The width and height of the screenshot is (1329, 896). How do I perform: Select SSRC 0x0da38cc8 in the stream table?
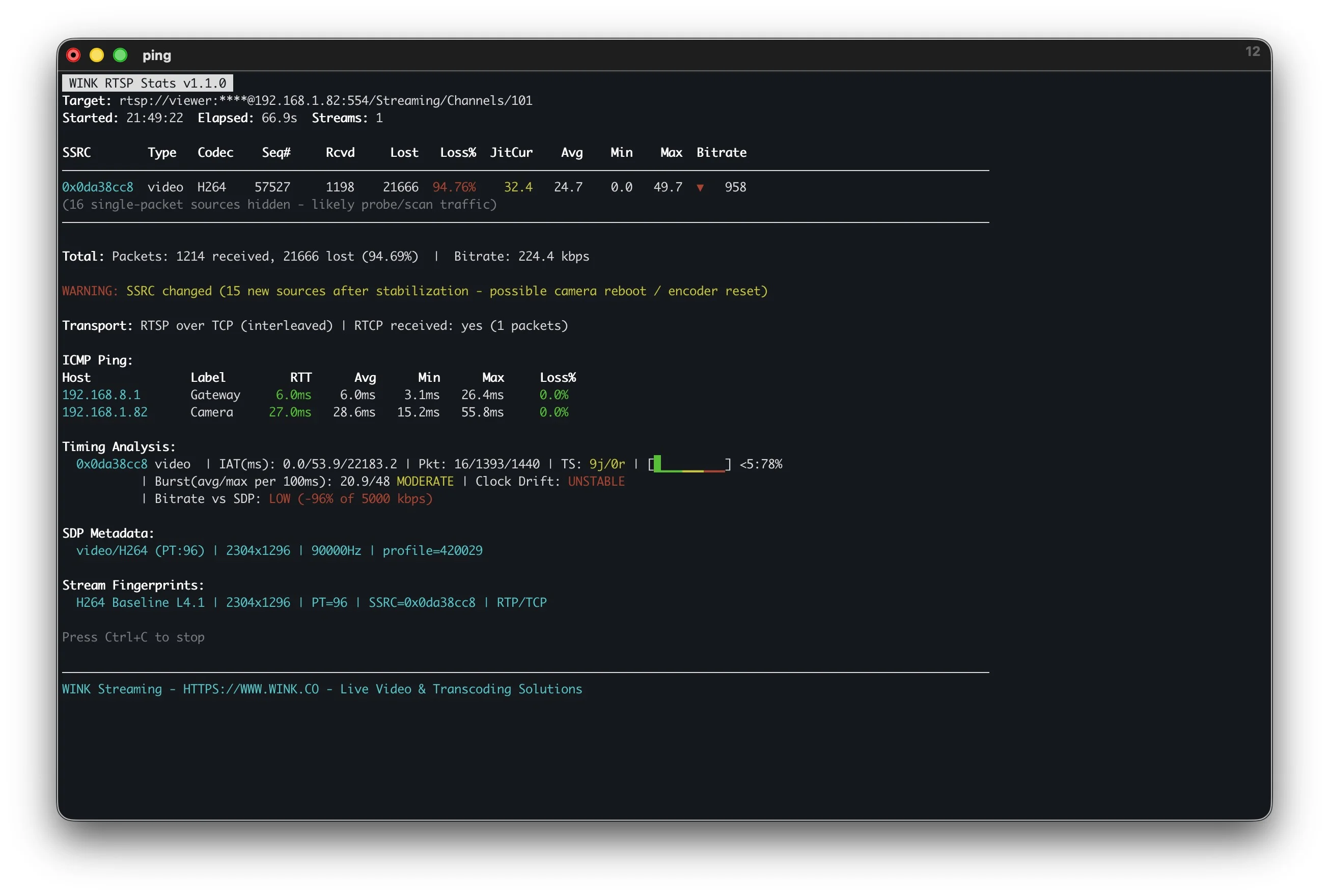coord(98,187)
